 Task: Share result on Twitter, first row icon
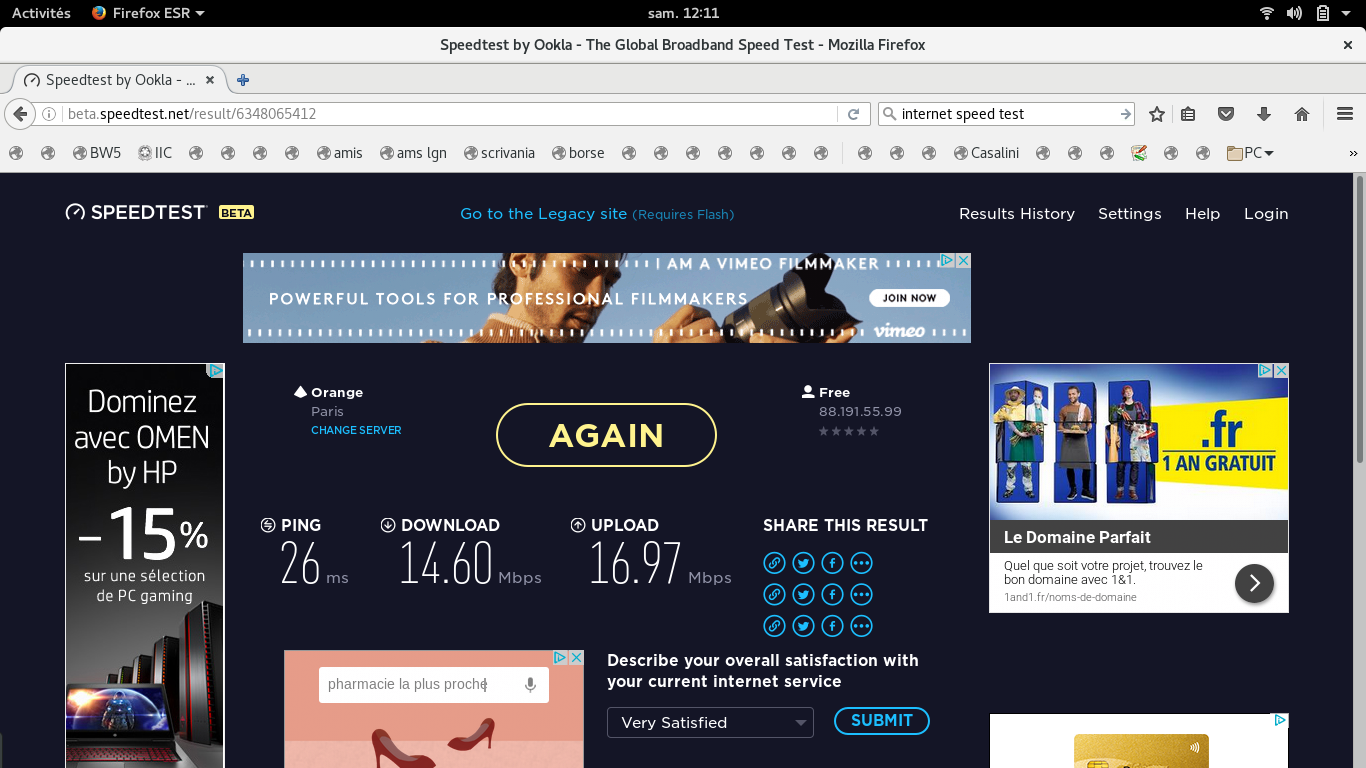[x=803, y=563]
